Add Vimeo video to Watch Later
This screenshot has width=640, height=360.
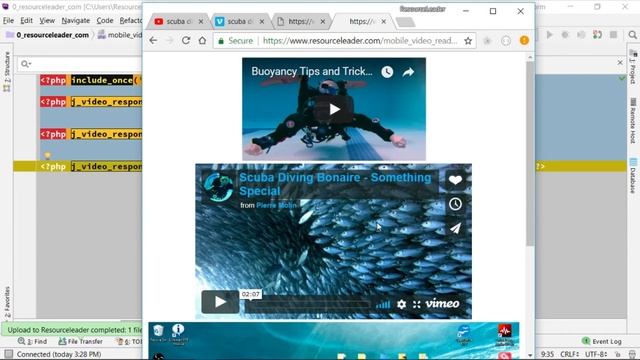pyautogui.click(x=455, y=204)
